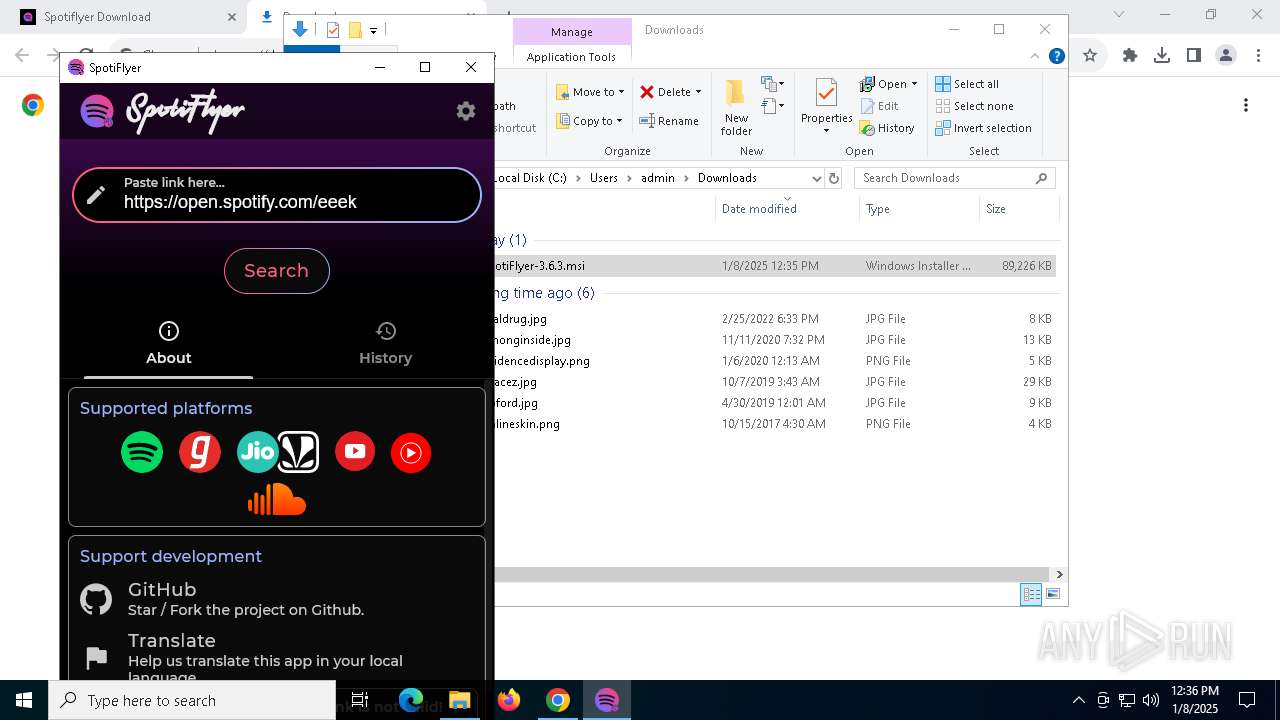Open Microsoft Edge from the taskbar

tap(411, 700)
